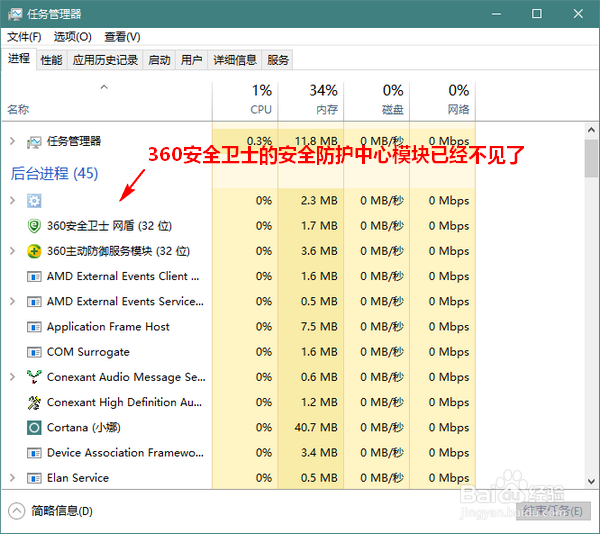
Task: Click the 3.4 MB memory value
Action: coord(319,453)
